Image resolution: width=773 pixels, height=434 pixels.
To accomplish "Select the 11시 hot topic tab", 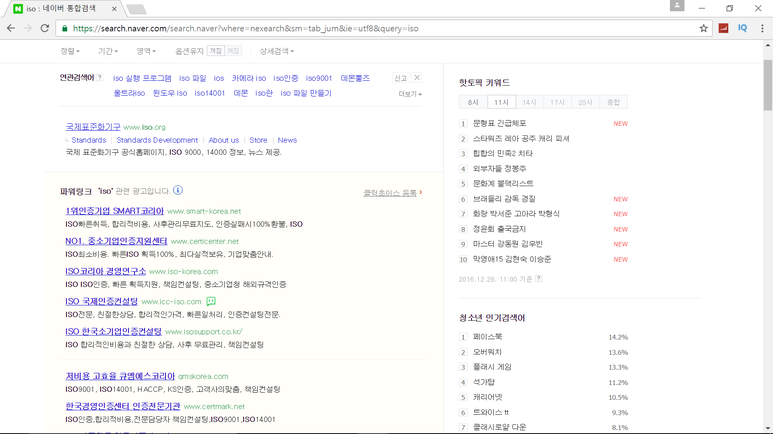I will click(501, 102).
